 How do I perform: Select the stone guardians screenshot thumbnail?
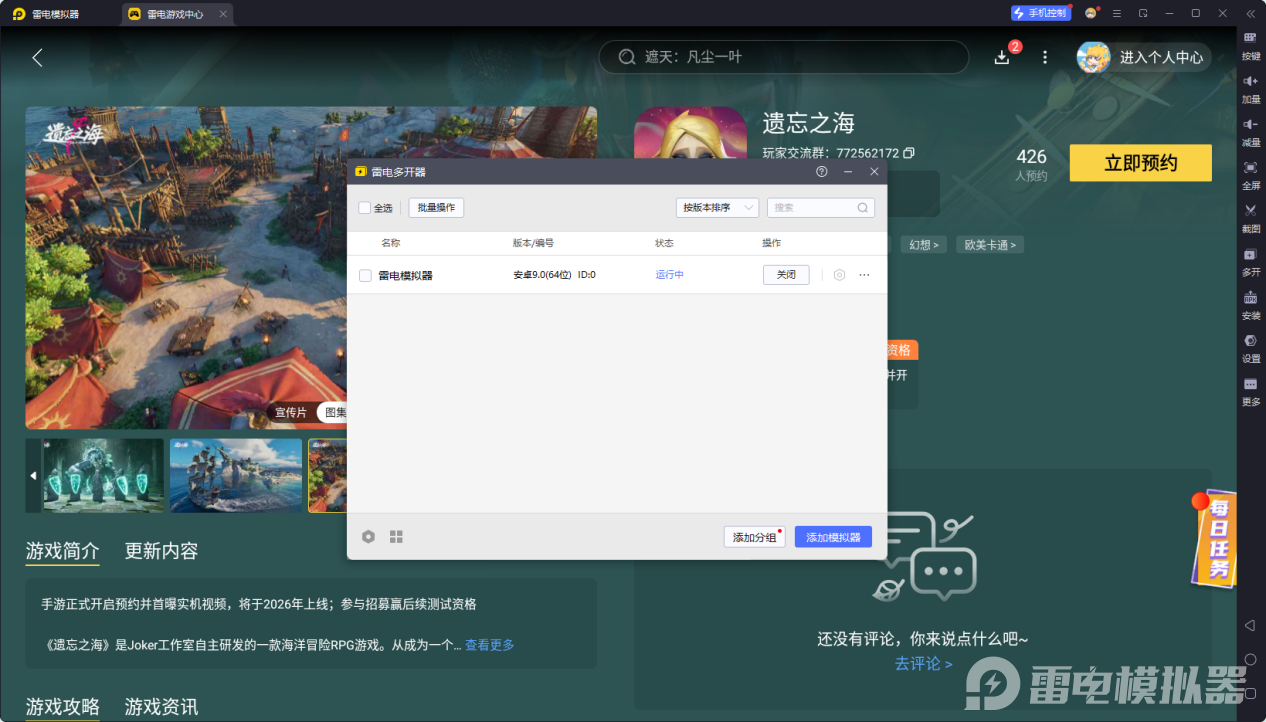pyautogui.click(x=103, y=476)
